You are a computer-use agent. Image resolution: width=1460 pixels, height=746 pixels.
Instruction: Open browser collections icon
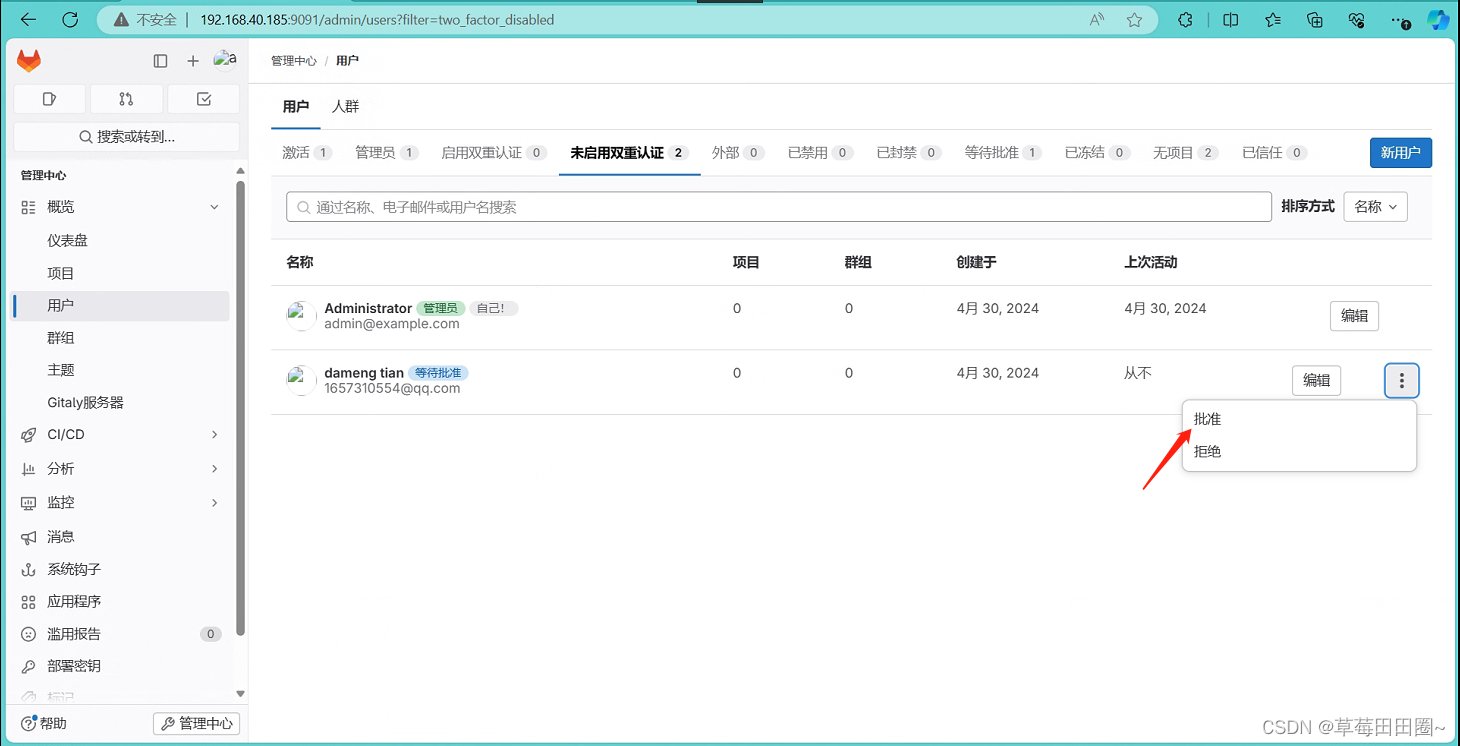(1315, 20)
